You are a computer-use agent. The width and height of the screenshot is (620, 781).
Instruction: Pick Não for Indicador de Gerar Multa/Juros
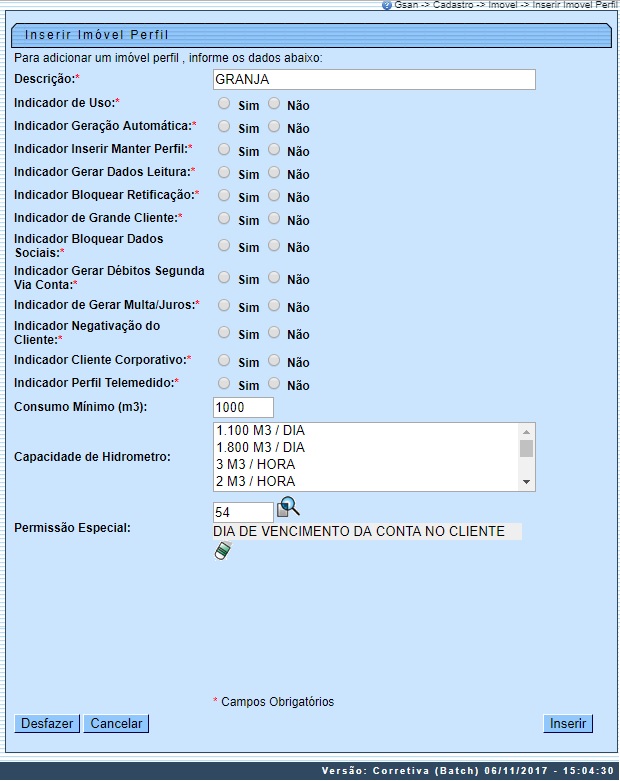pyautogui.click(x=274, y=305)
